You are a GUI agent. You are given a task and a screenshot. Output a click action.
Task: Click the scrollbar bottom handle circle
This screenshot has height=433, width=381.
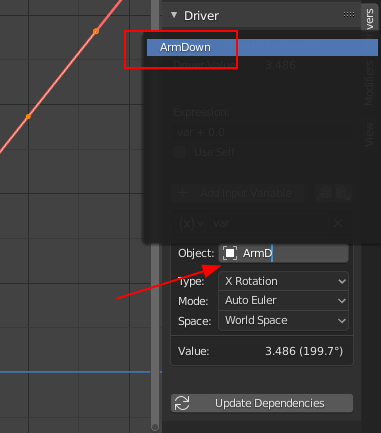[155, 427]
